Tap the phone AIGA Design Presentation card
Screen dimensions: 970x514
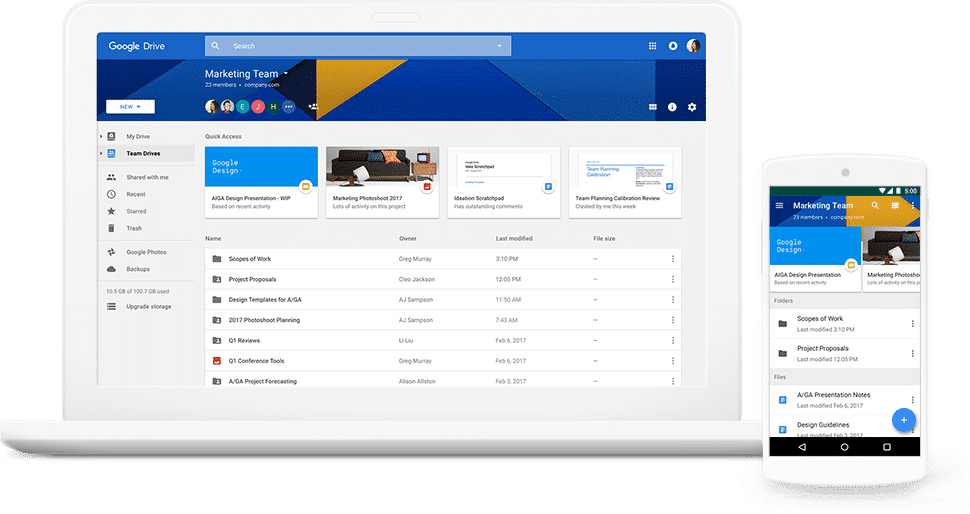pyautogui.click(x=815, y=259)
